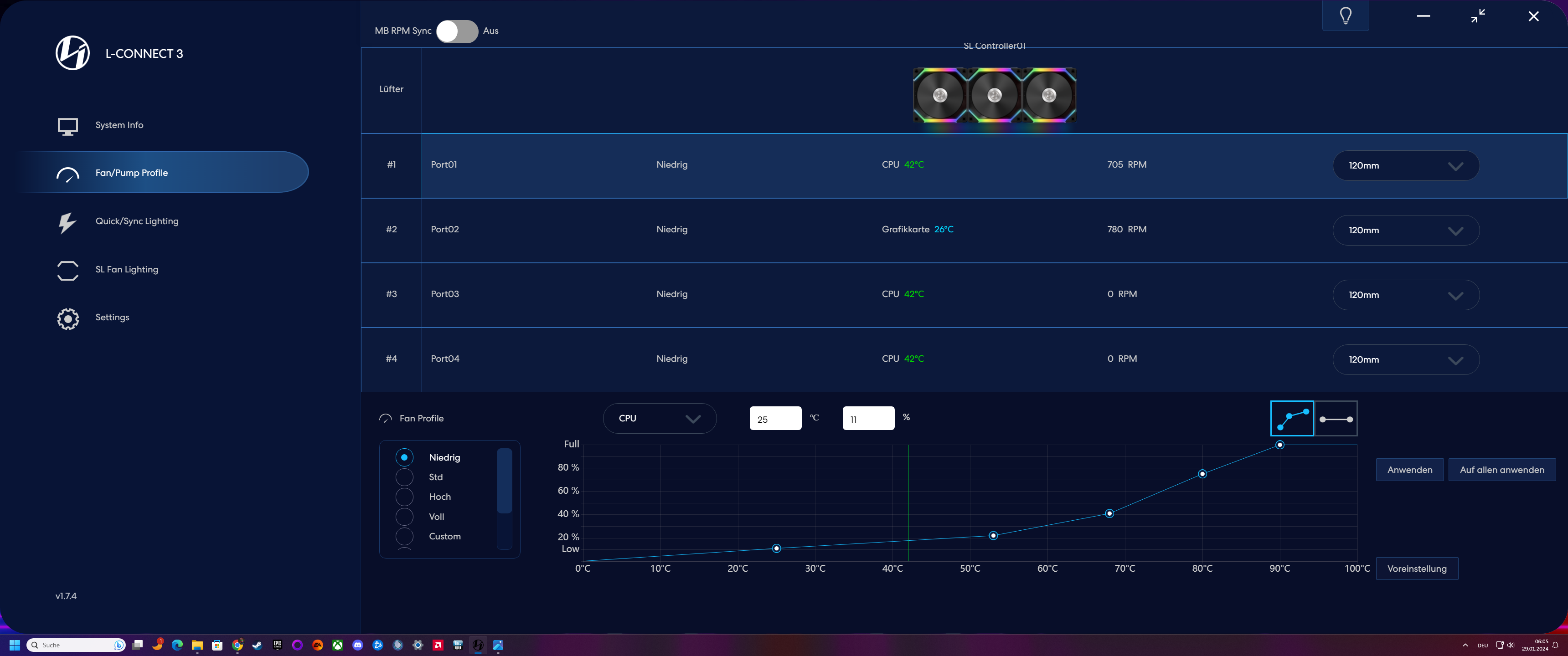Click the System Info monitor icon

click(x=67, y=125)
